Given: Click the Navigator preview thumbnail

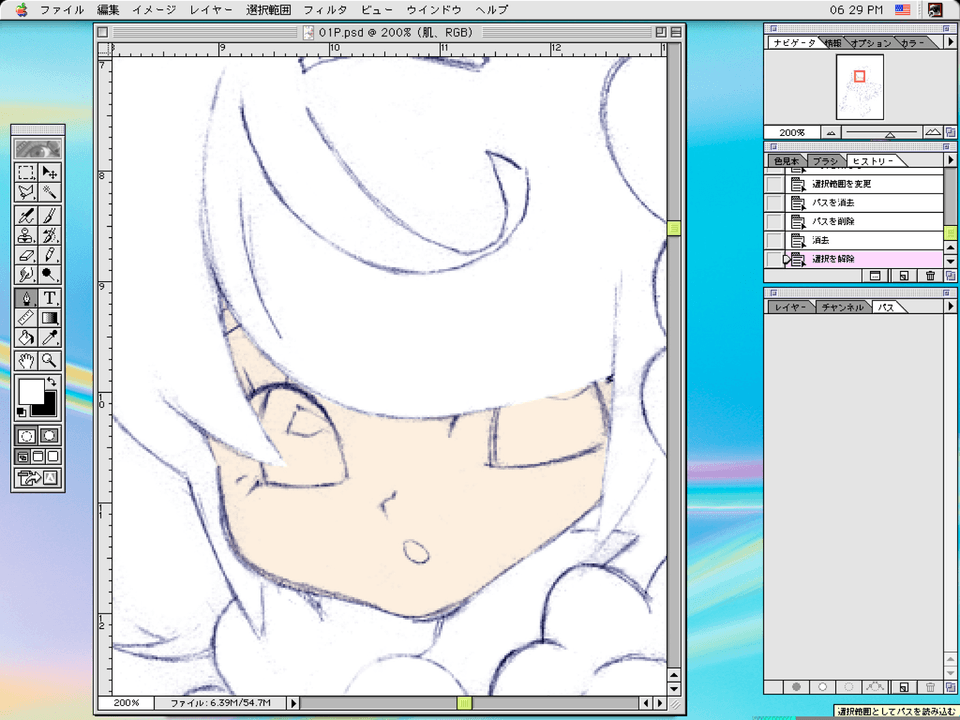Looking at the screenshot, I should point(858,87).
